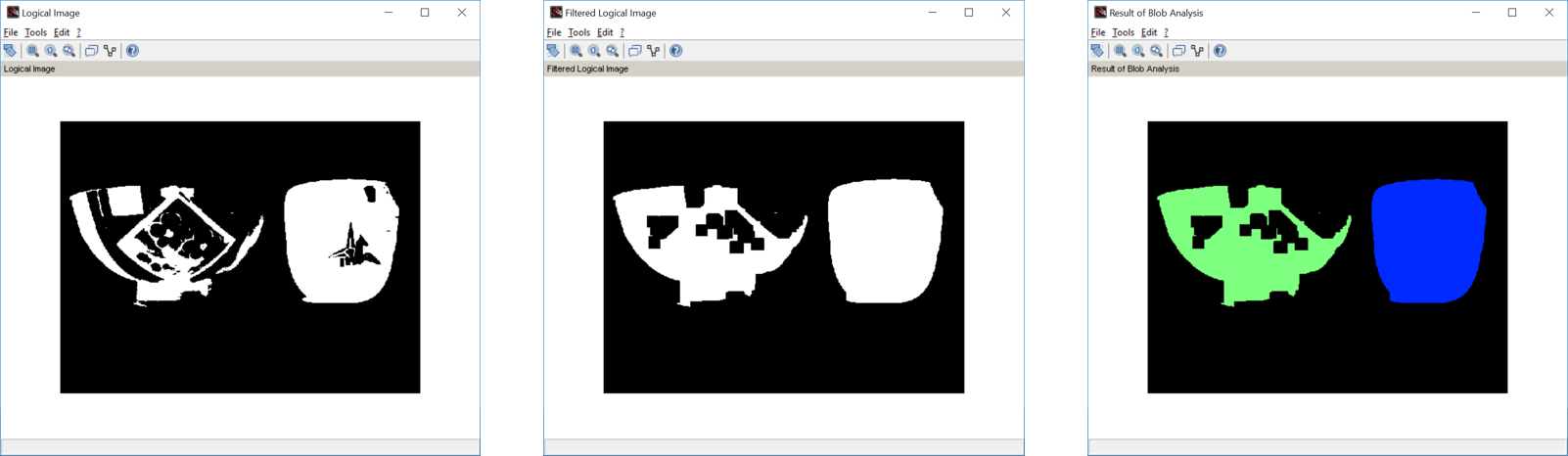Screen dimensions: 1568x456
Task: Click the tag icon in Filtered Logical Image toolbar
Action: pos(554,51)
